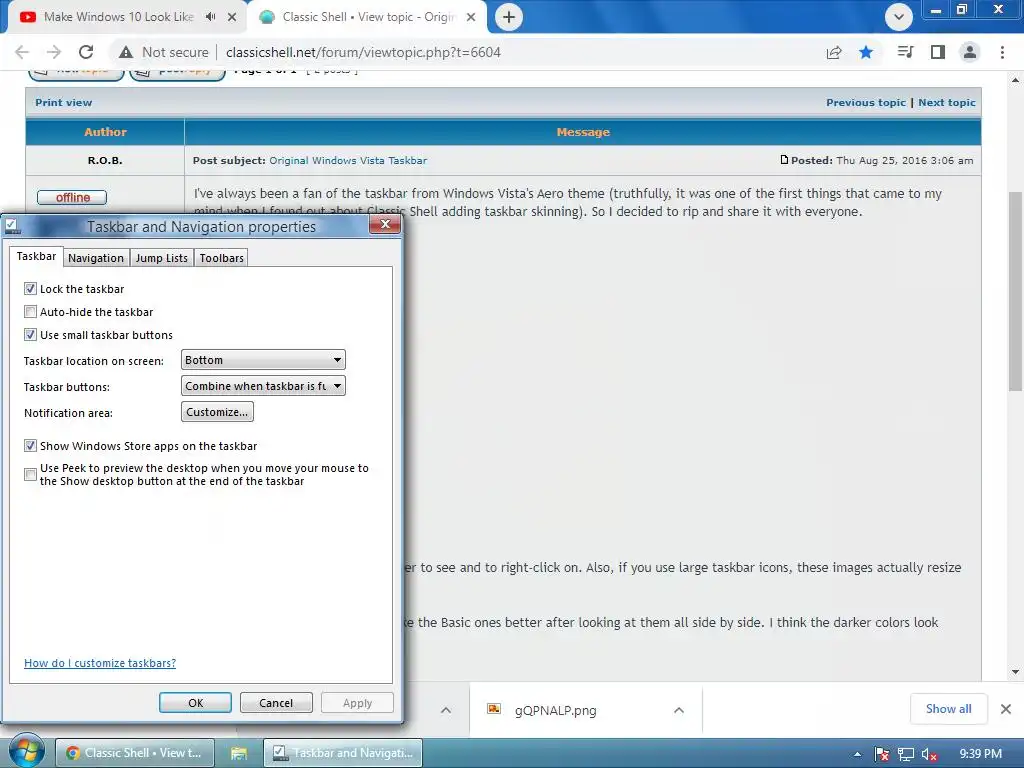Enable Use Peek to preview desktop
Screen dimensions: 1024x768
point(30,475)
